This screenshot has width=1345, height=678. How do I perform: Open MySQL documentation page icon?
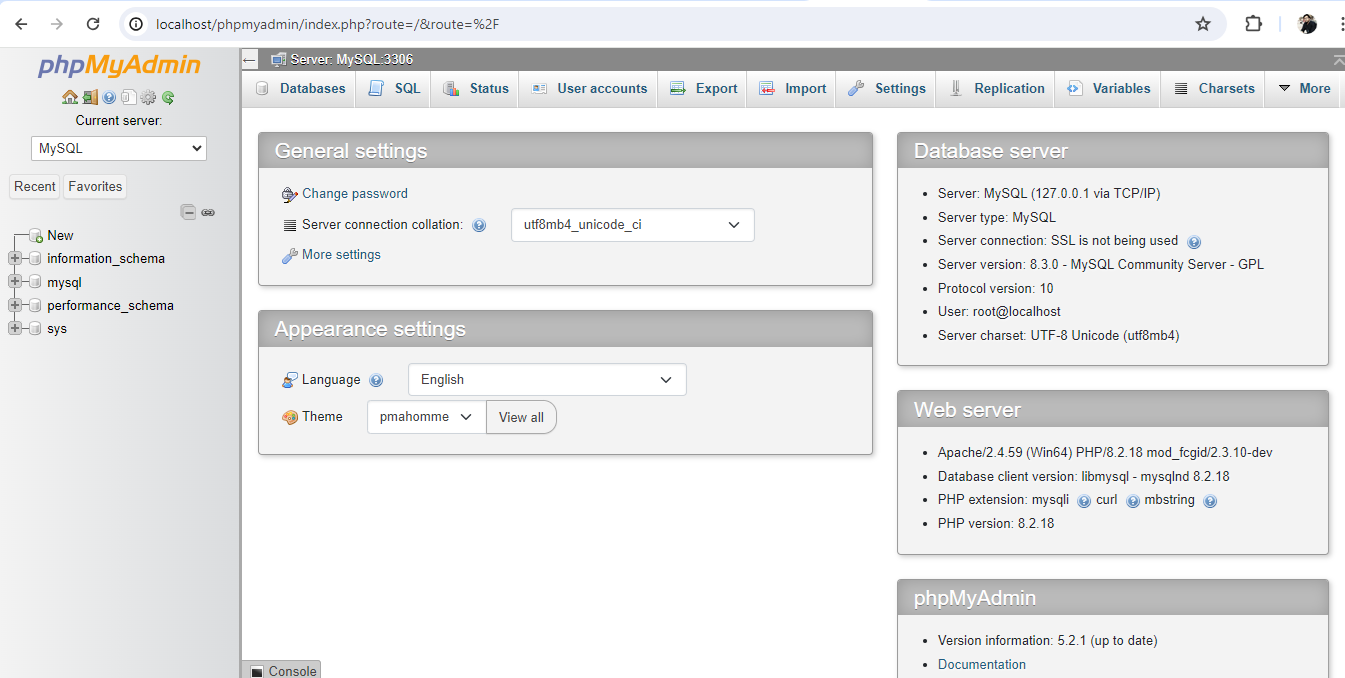tap(127, 97)
